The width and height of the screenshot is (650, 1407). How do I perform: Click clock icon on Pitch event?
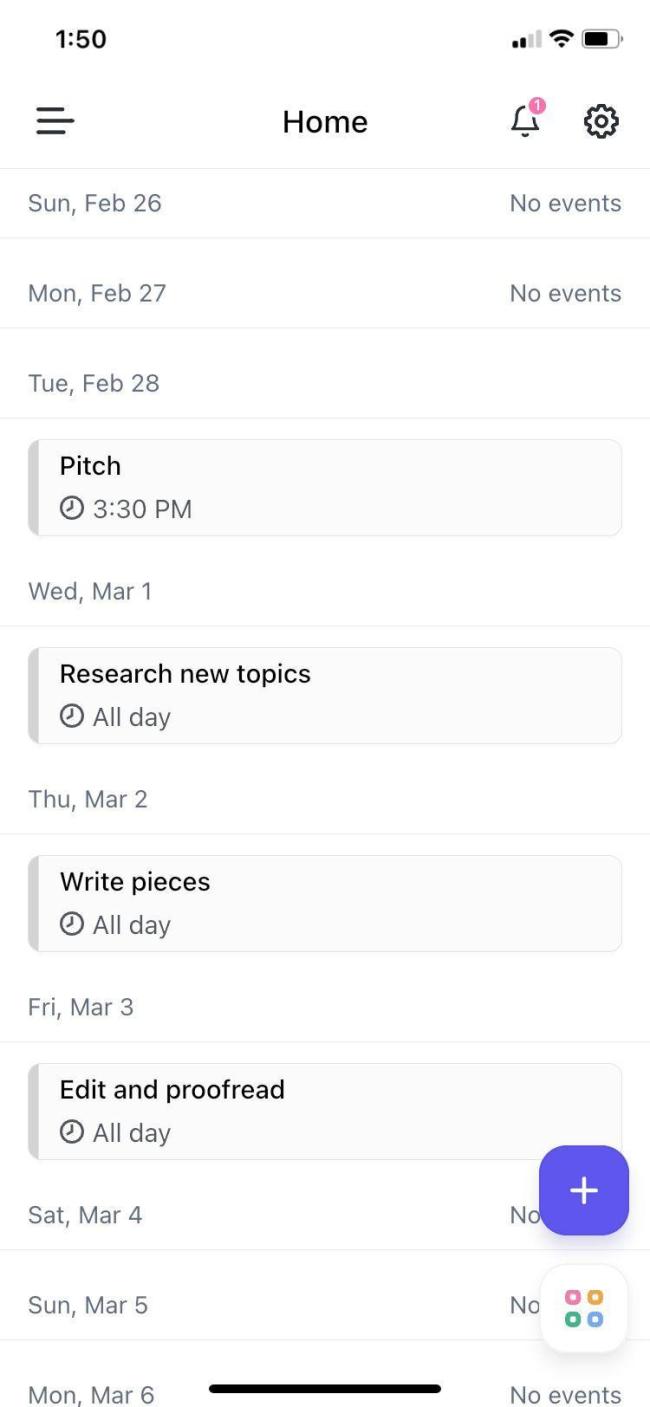pos(71,509)
